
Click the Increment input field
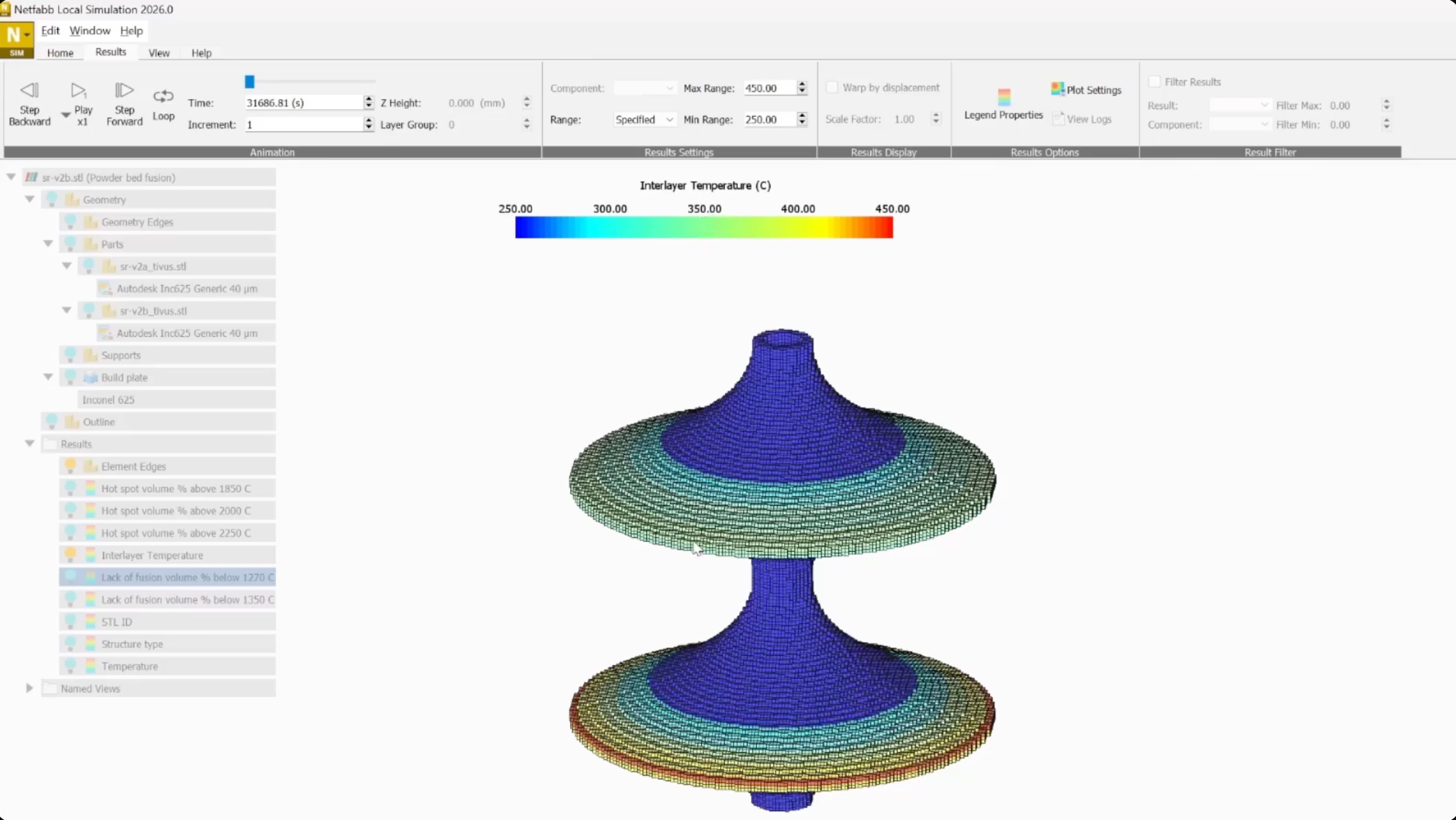(x=304, y=124)
